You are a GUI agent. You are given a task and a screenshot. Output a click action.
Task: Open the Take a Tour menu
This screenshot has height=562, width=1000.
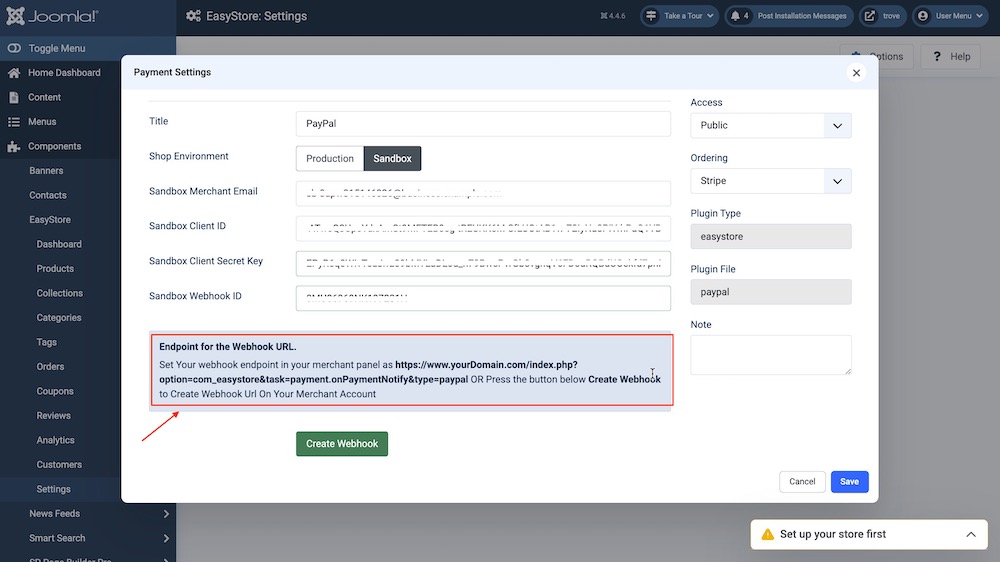(x=679, y=17)
